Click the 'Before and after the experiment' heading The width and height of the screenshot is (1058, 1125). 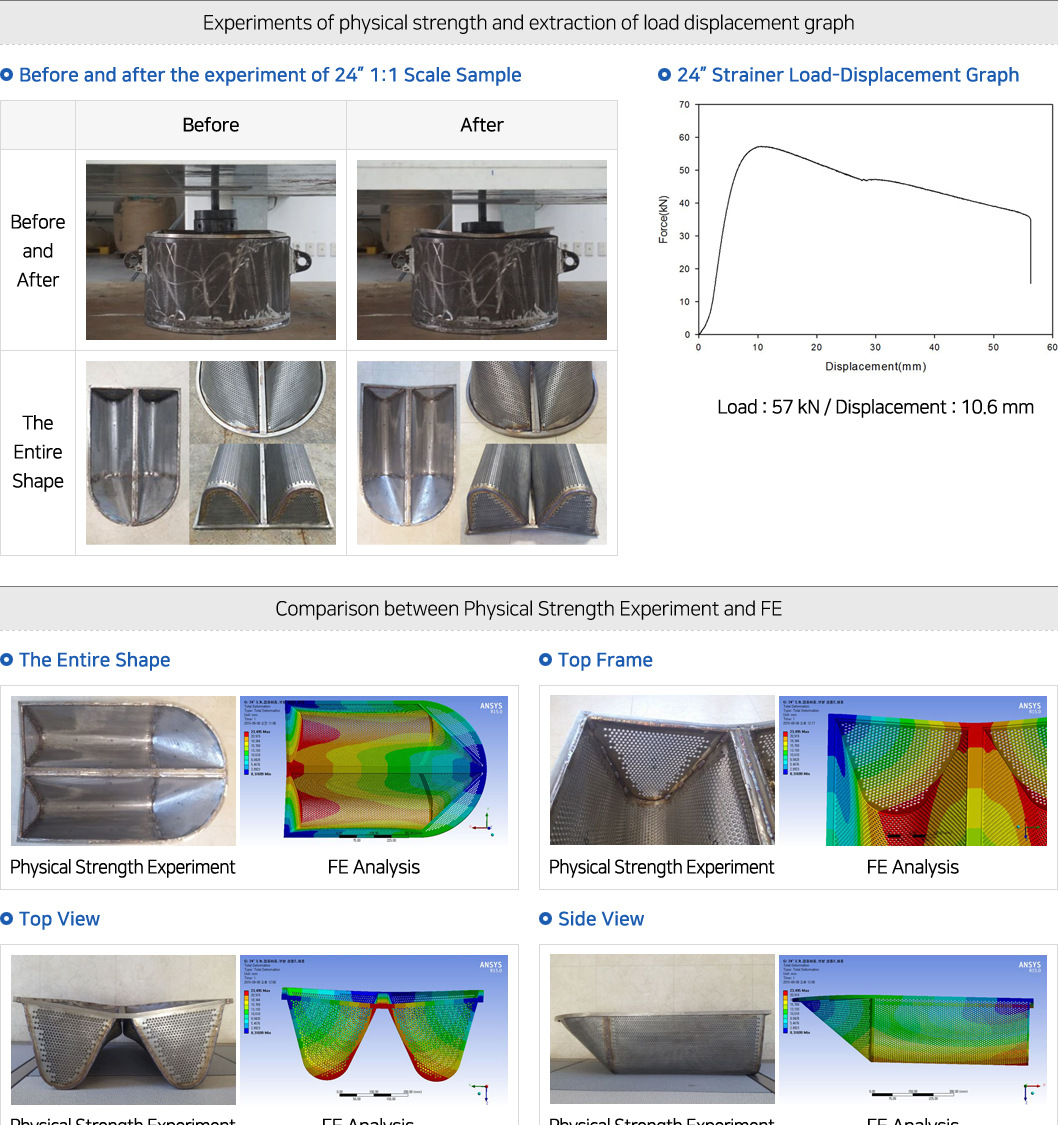click(x=270, y=75)
